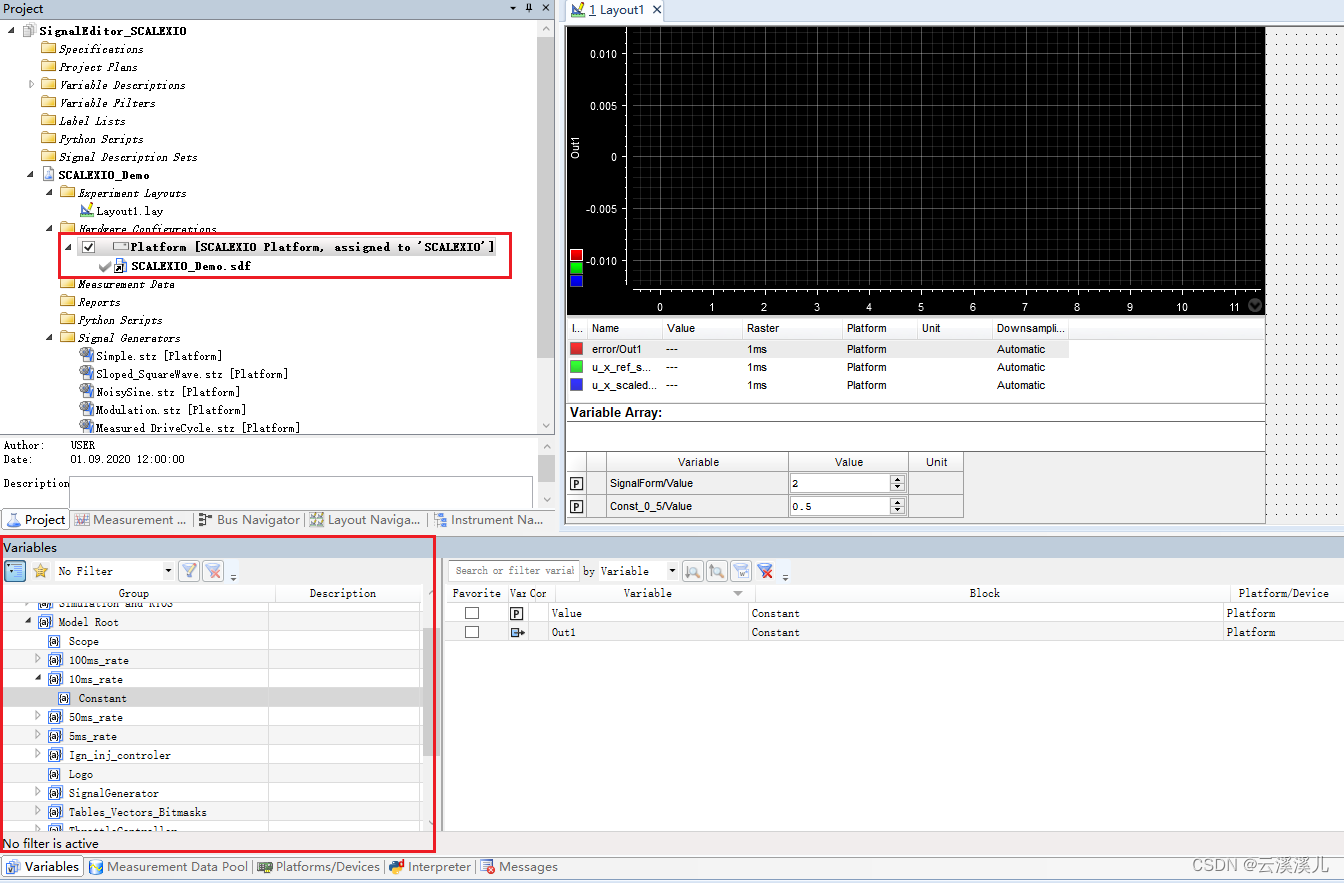Image resolution: width=1344 pixels, height=883 pixels.
Task: Open the Interpreter tab
Action: [430, 867]
